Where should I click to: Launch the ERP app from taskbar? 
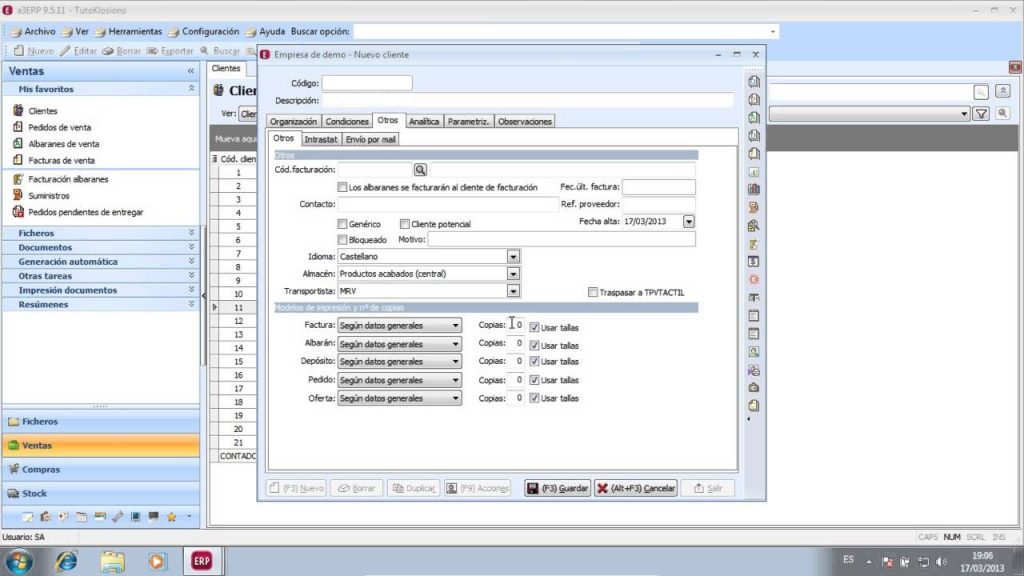(201, 560)
